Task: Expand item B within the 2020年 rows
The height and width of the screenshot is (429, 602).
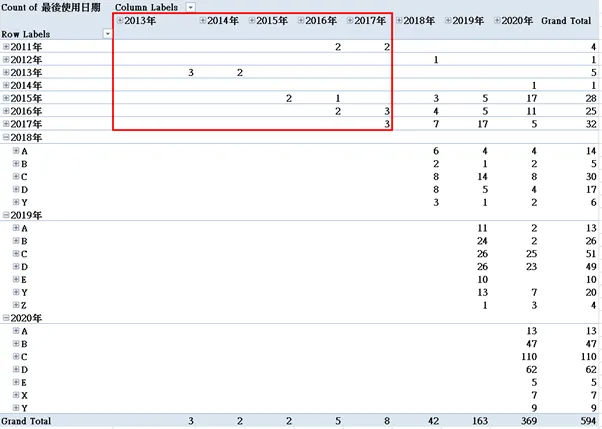Action: pos(16,344)
